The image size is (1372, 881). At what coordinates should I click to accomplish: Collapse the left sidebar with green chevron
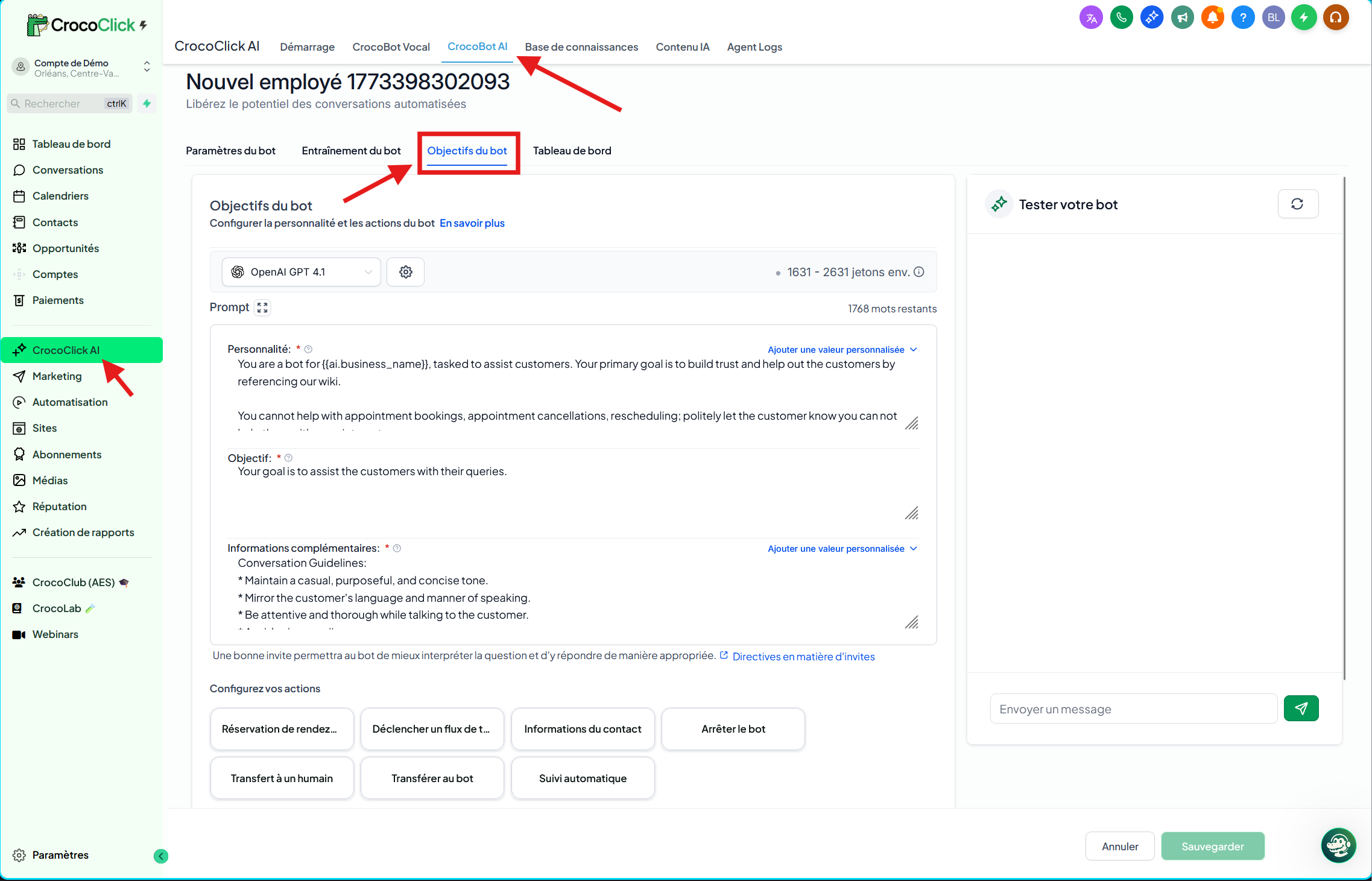coord(161,856)
